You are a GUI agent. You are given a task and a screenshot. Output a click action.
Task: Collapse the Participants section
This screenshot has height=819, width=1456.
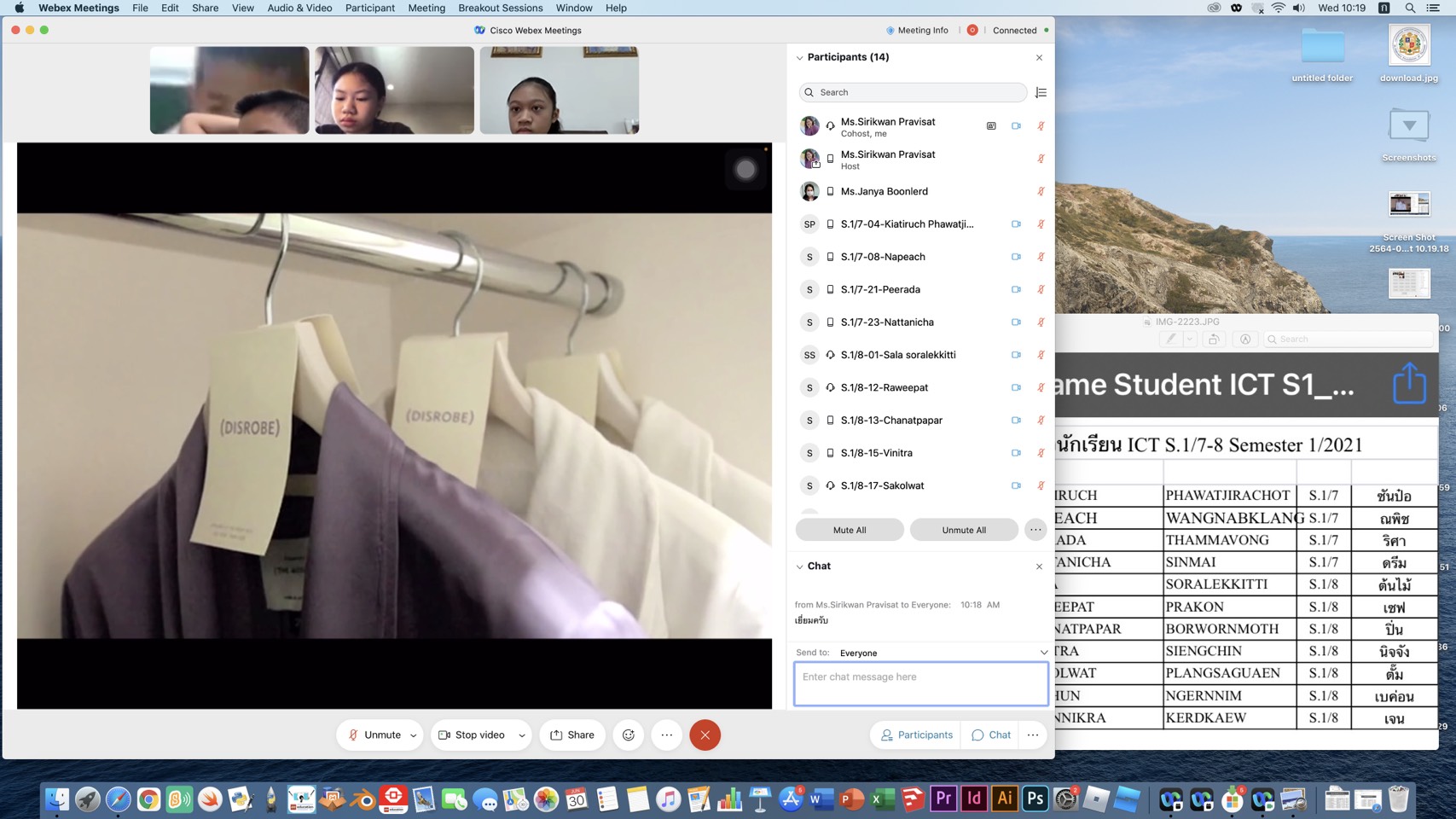pos(799,57)
